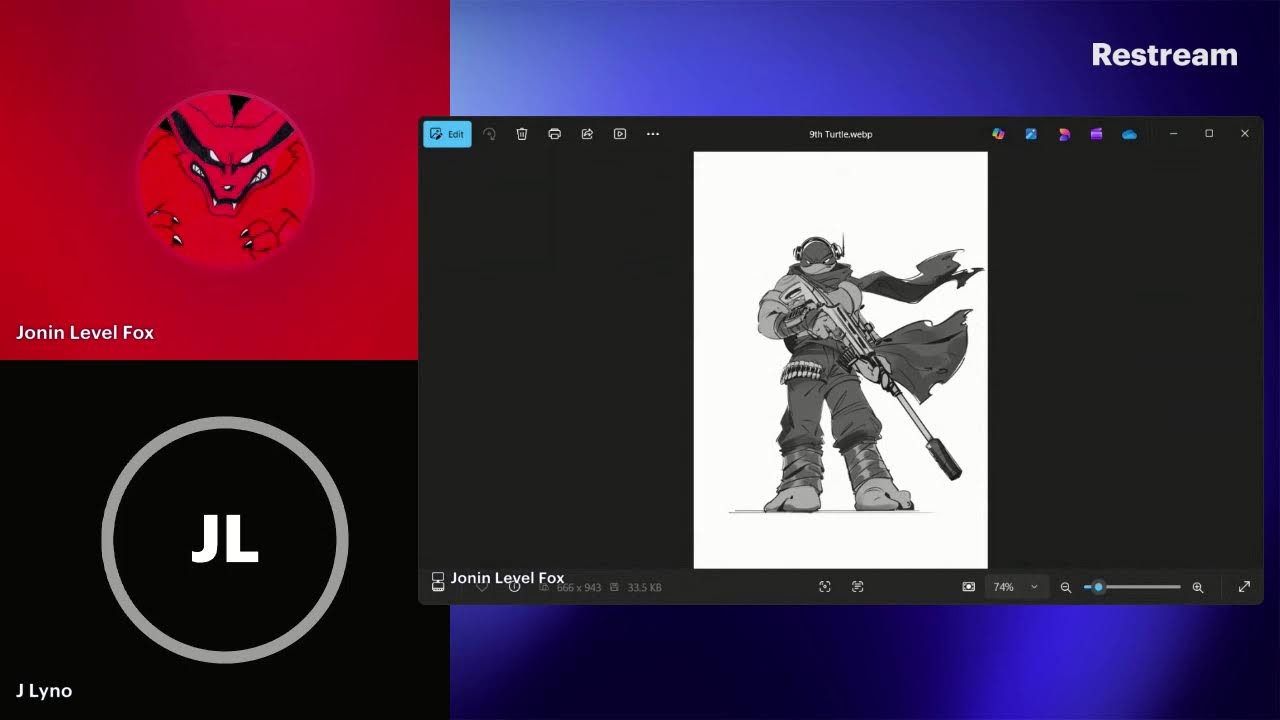Click the scan text icon

(858, 587)
